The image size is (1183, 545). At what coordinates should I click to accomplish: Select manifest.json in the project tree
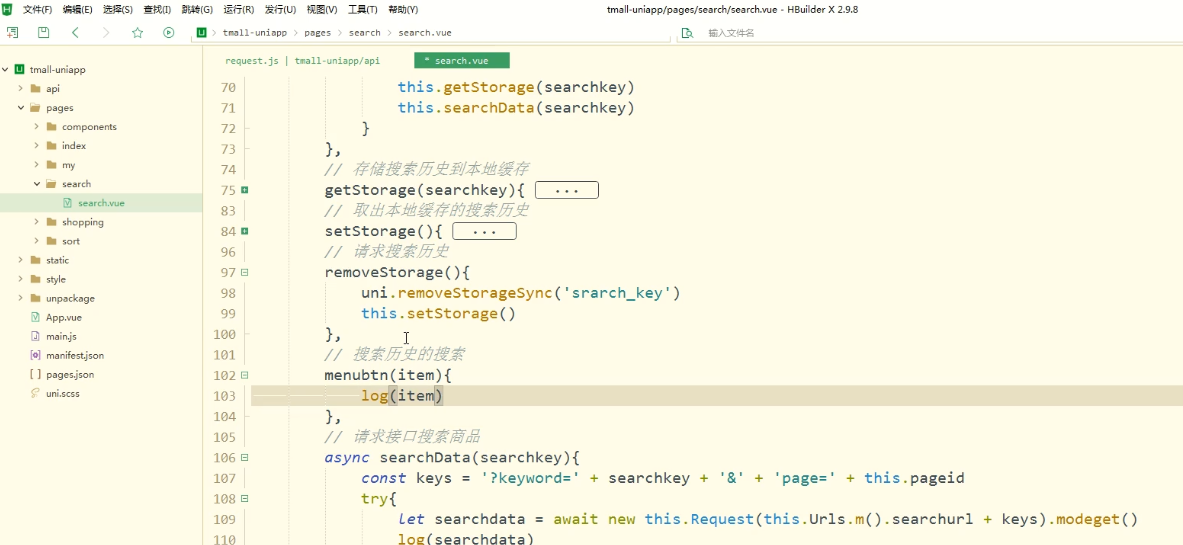(75, 355)
